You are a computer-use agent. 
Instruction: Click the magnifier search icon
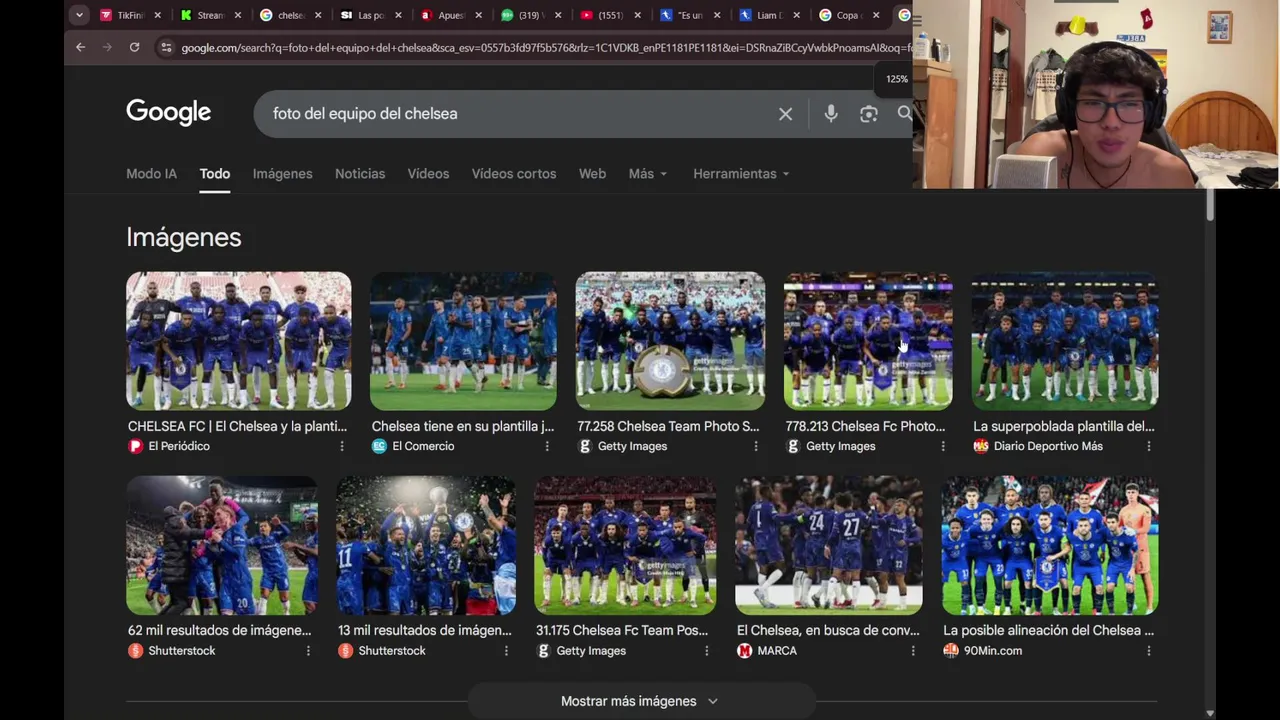[904, 114]
